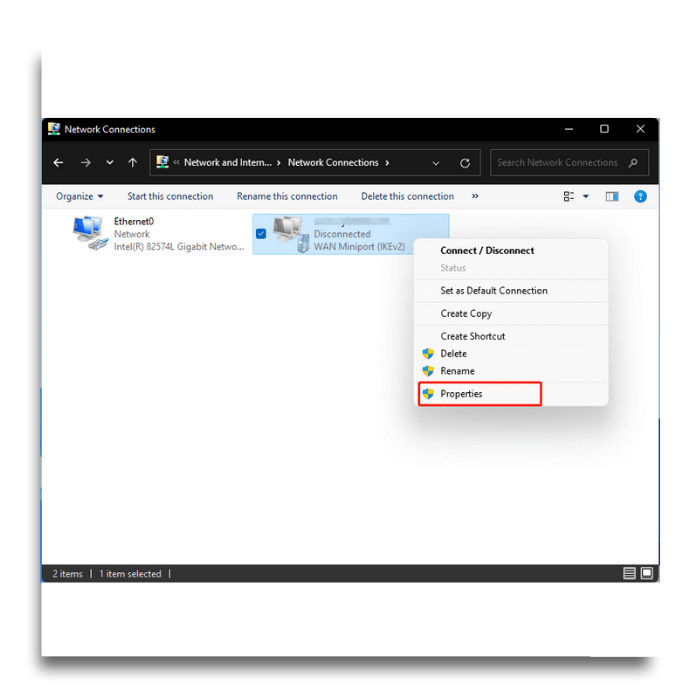
Task: Click the search magnifier icon
Action: coord(633,162)
